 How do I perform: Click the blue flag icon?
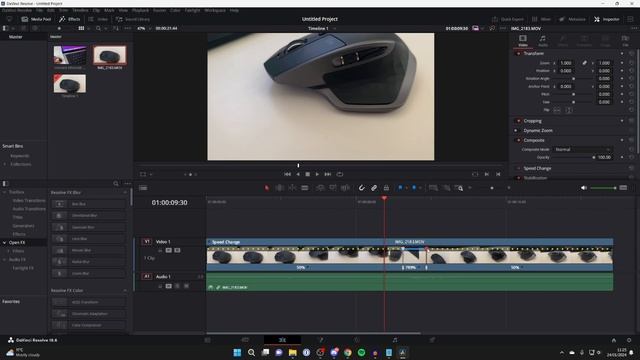point(400,188)
